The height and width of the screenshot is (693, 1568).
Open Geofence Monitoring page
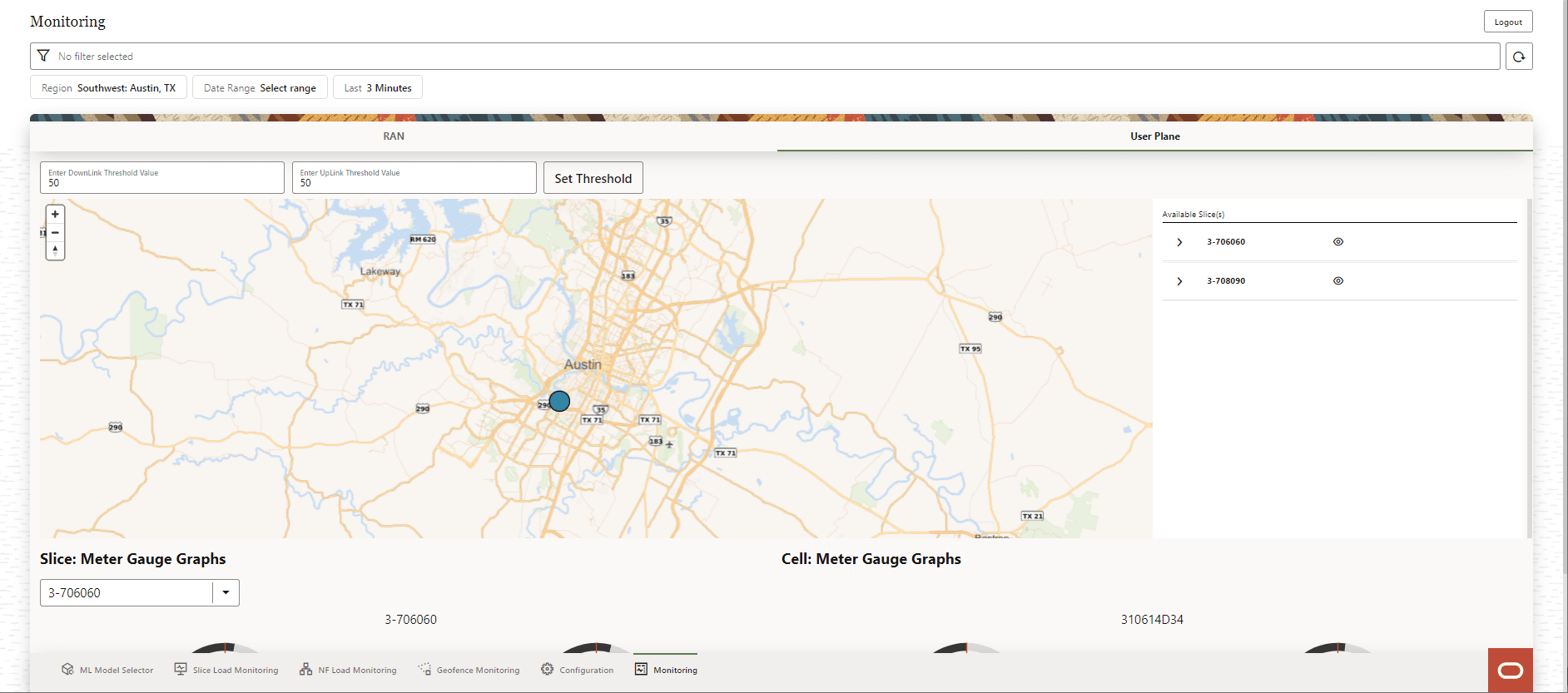[x=469, y=670]
